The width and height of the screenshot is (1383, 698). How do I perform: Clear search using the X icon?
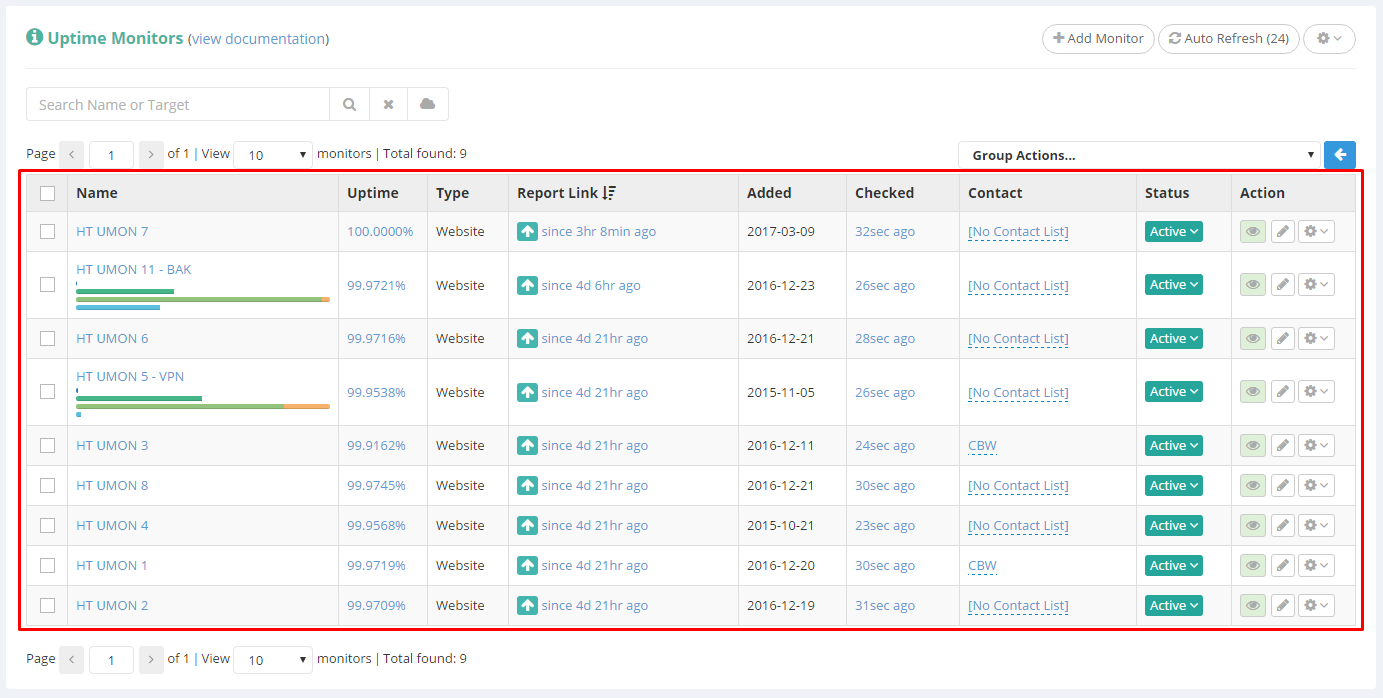(x=388, y=104)
